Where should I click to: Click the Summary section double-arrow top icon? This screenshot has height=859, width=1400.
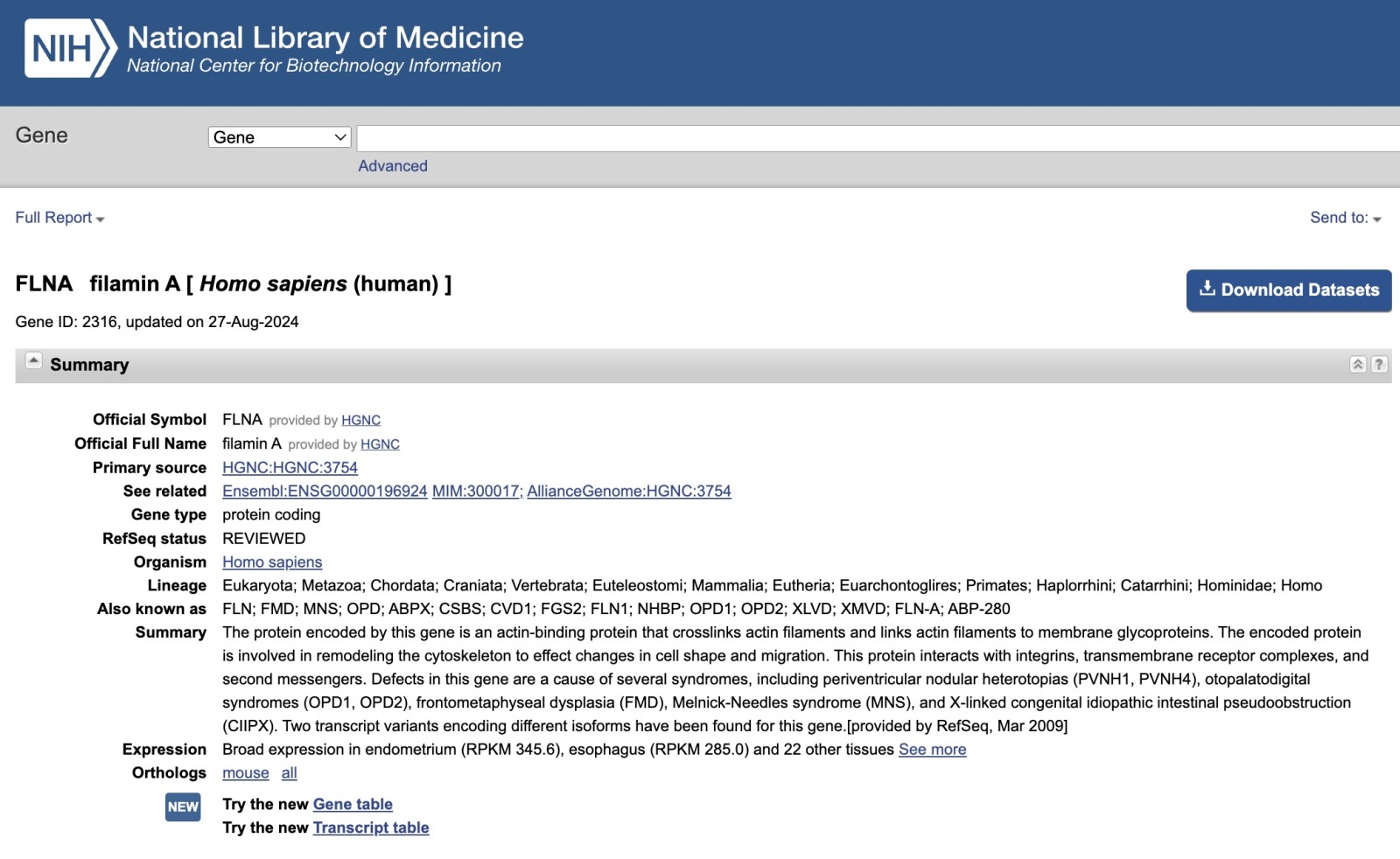pyautogui.click(x=1358, y=365)
